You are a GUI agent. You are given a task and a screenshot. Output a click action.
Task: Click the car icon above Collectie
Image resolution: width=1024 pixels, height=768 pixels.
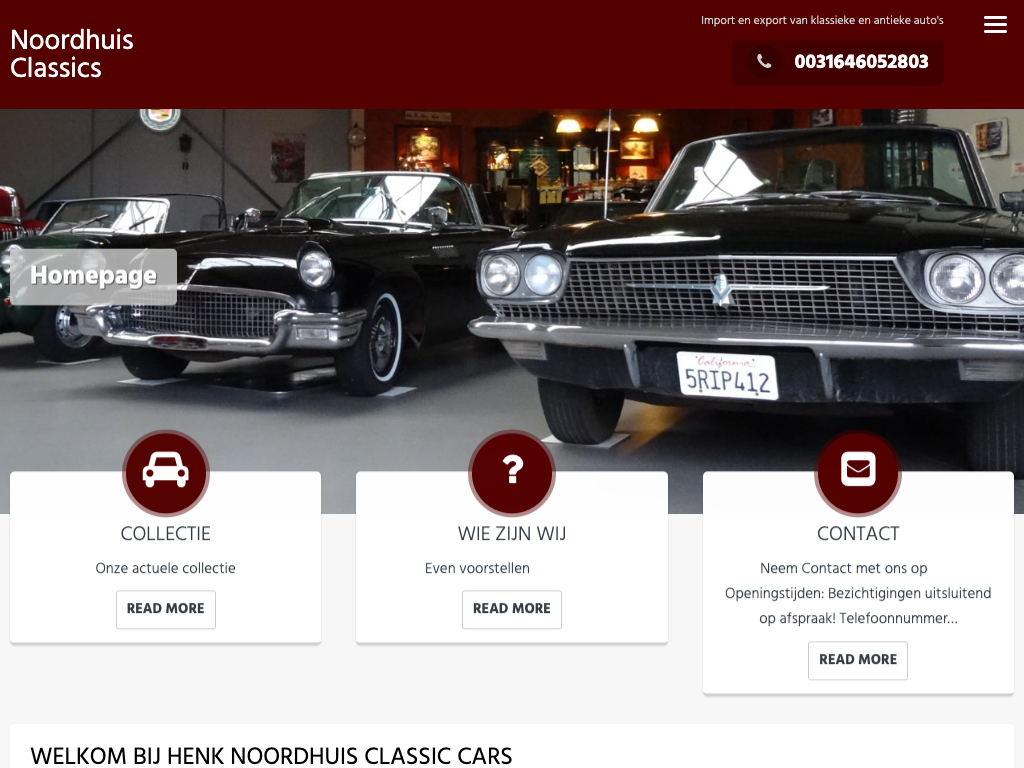point(165,472)
